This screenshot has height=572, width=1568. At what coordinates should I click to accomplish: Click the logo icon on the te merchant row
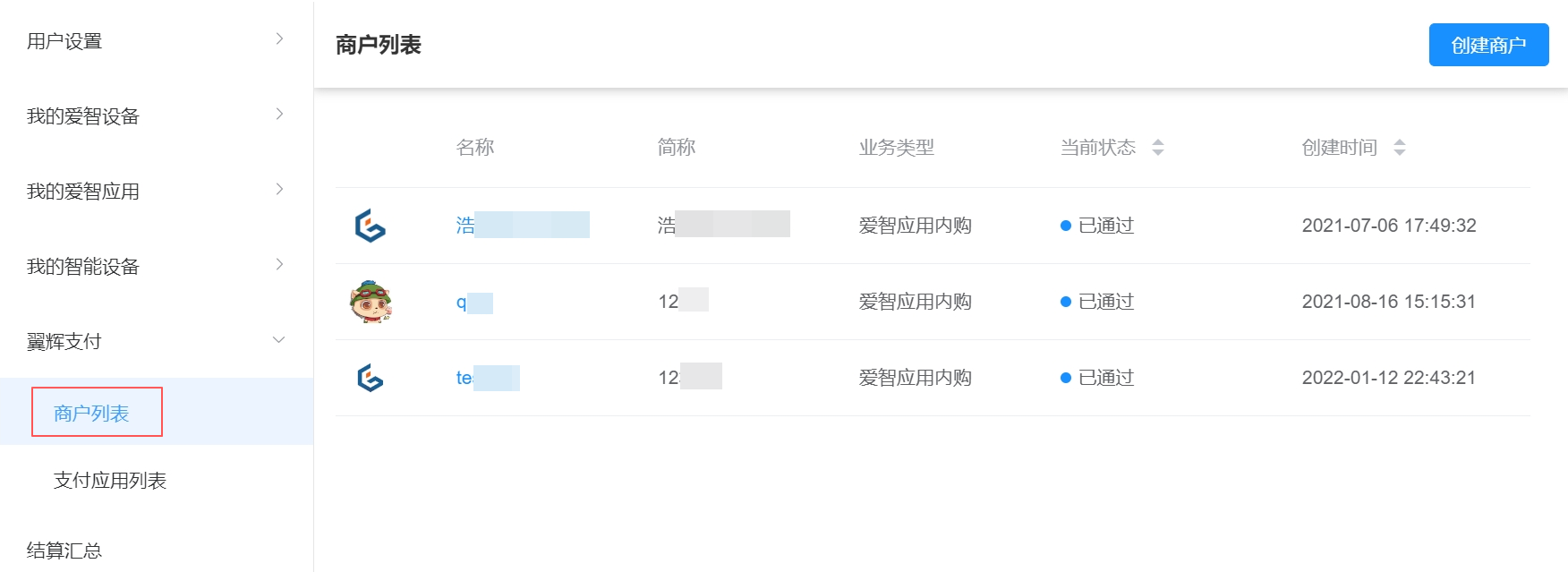(372, 378)
